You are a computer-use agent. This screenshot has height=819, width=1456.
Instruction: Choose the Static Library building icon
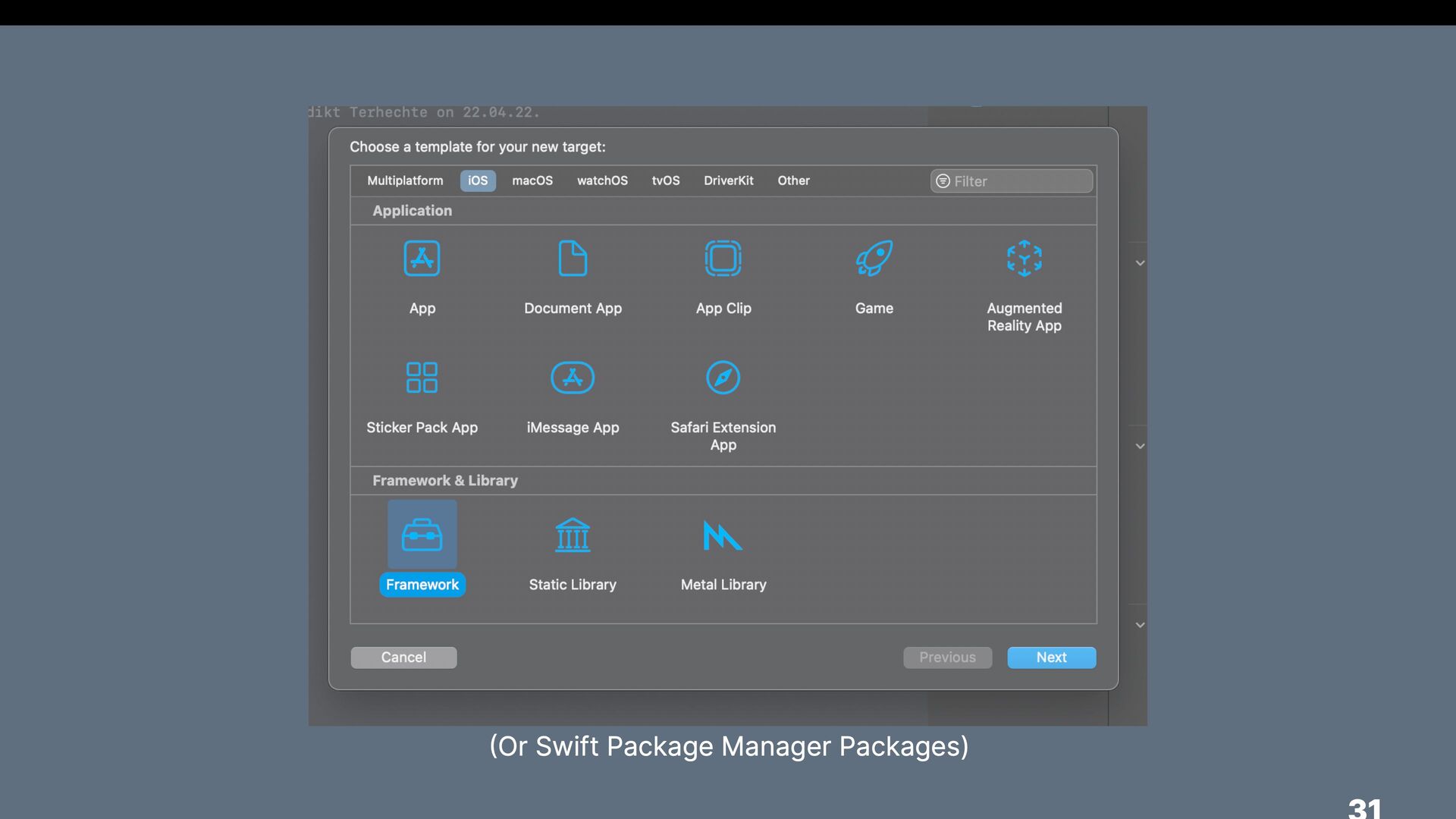(x=573, y=535)
